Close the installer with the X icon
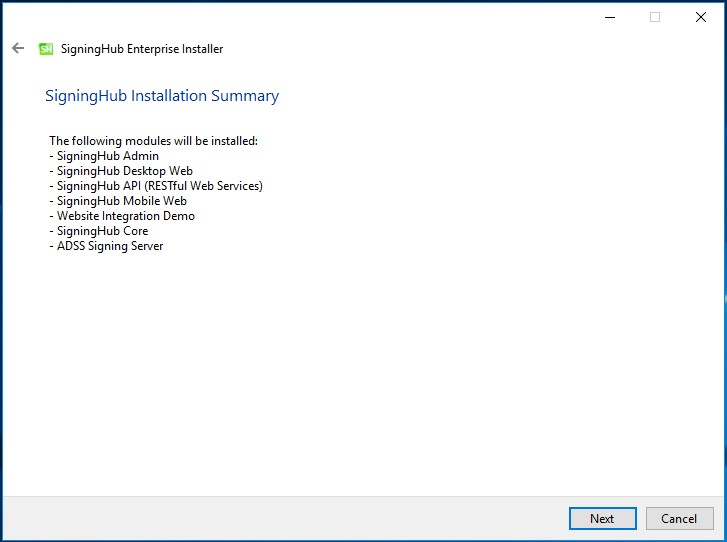Screen dimensions: 727x542 coord(701,18)
